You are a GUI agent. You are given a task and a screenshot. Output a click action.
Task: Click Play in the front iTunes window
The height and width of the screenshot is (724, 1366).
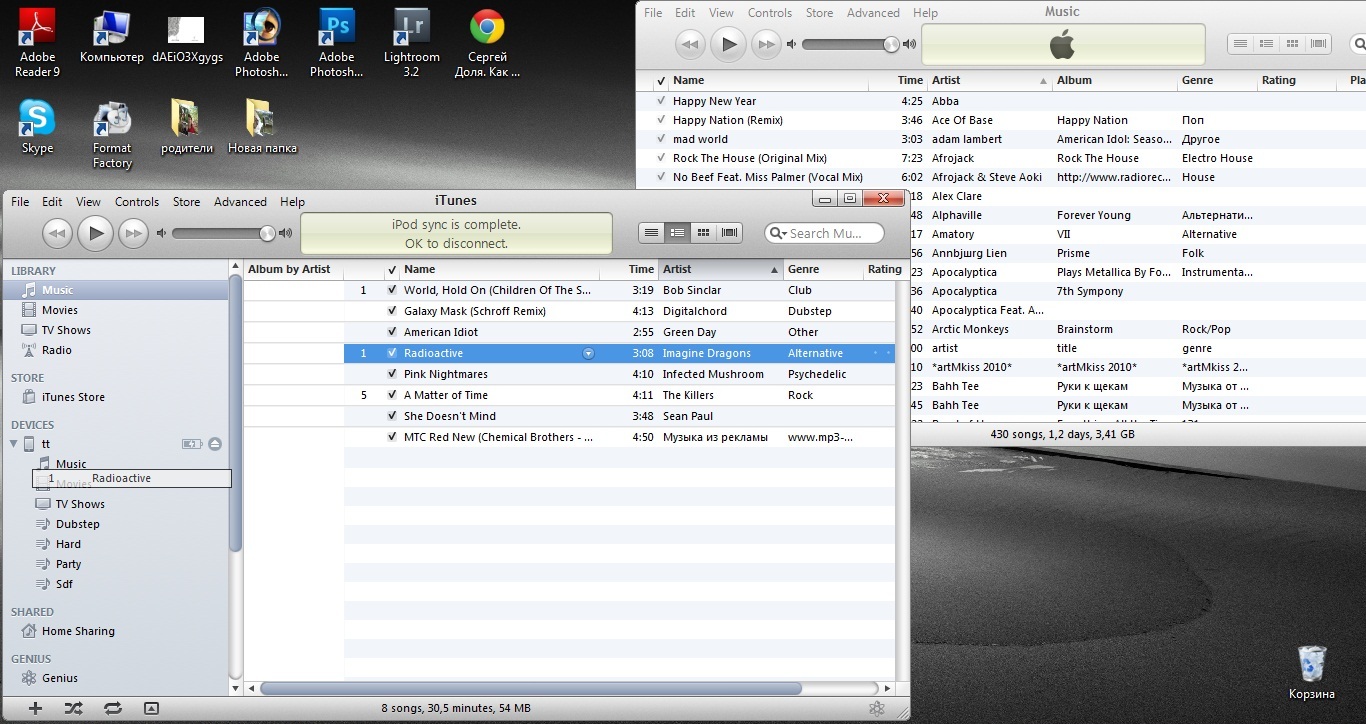(95, 233)
